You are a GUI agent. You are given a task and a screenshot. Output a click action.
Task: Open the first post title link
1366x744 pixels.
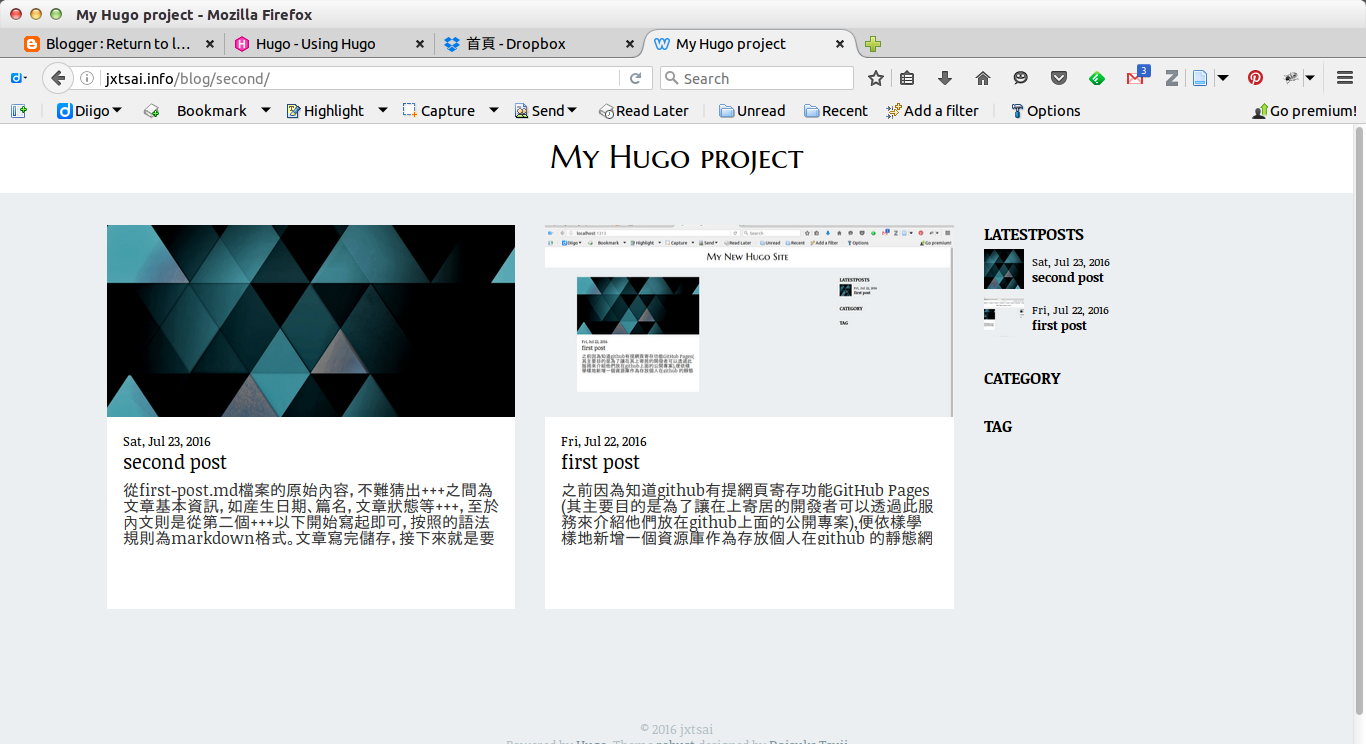(x=600, y=462)
